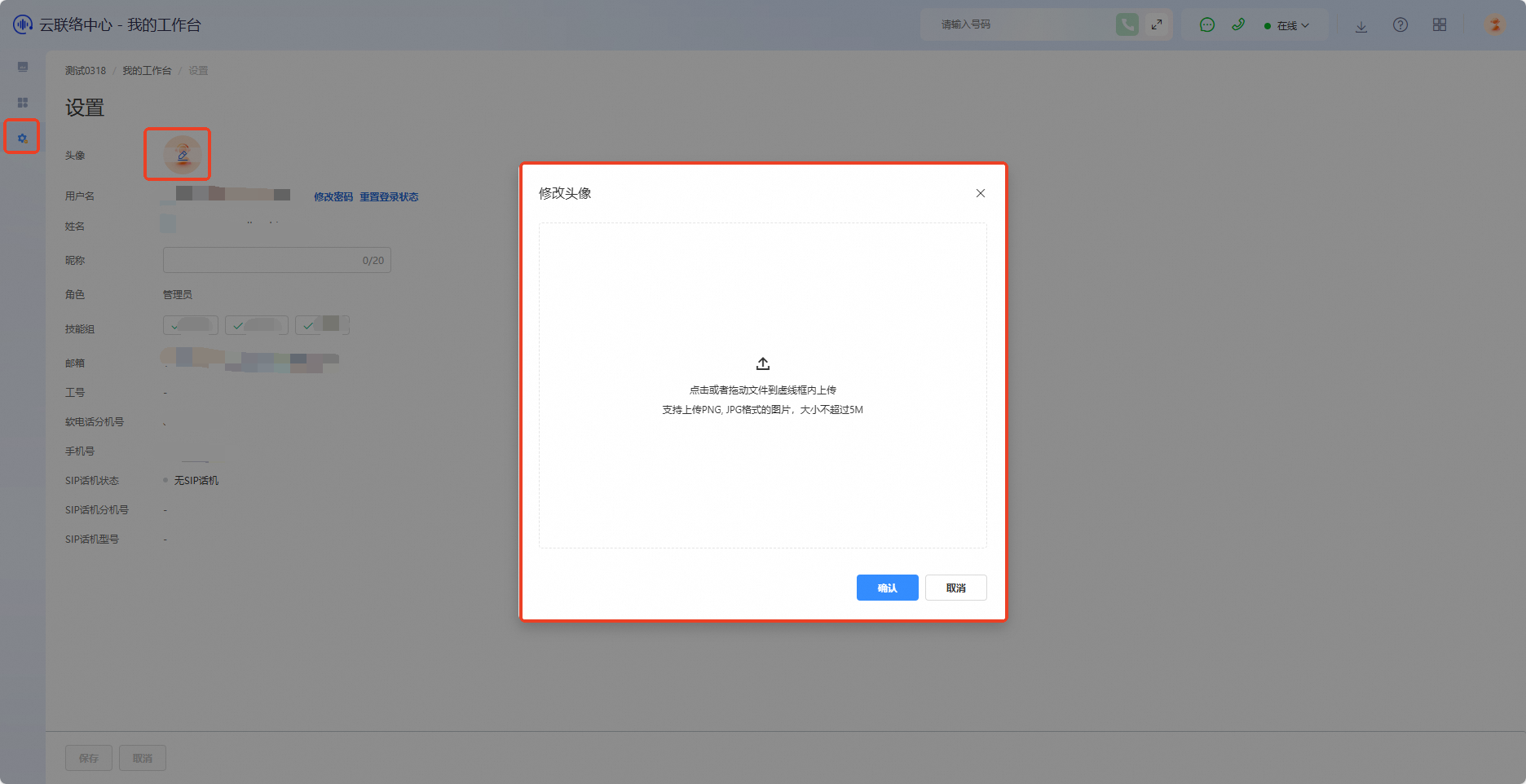Open the workbench icon in the left sidebar

click(x=23, y=67)
